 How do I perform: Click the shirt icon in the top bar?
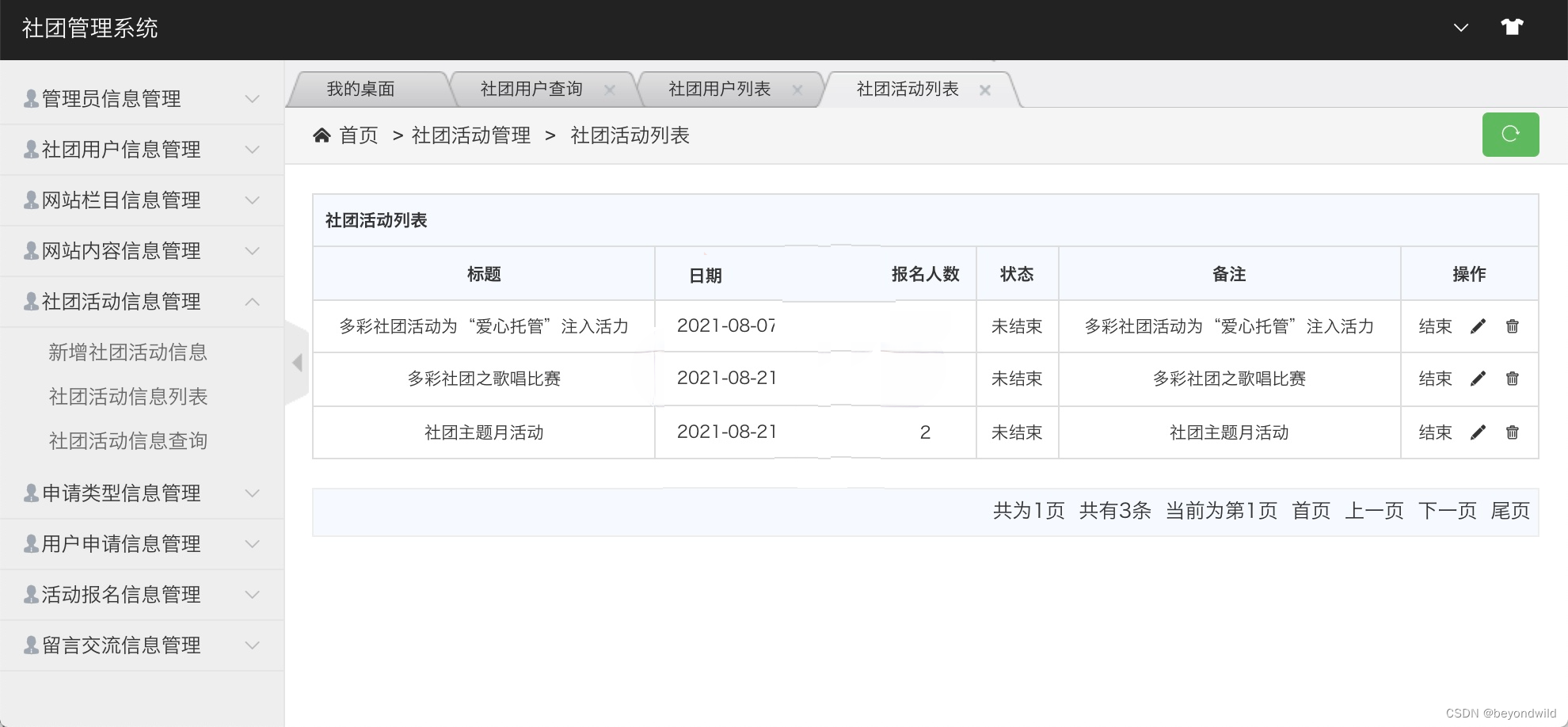click(1513, 26)
